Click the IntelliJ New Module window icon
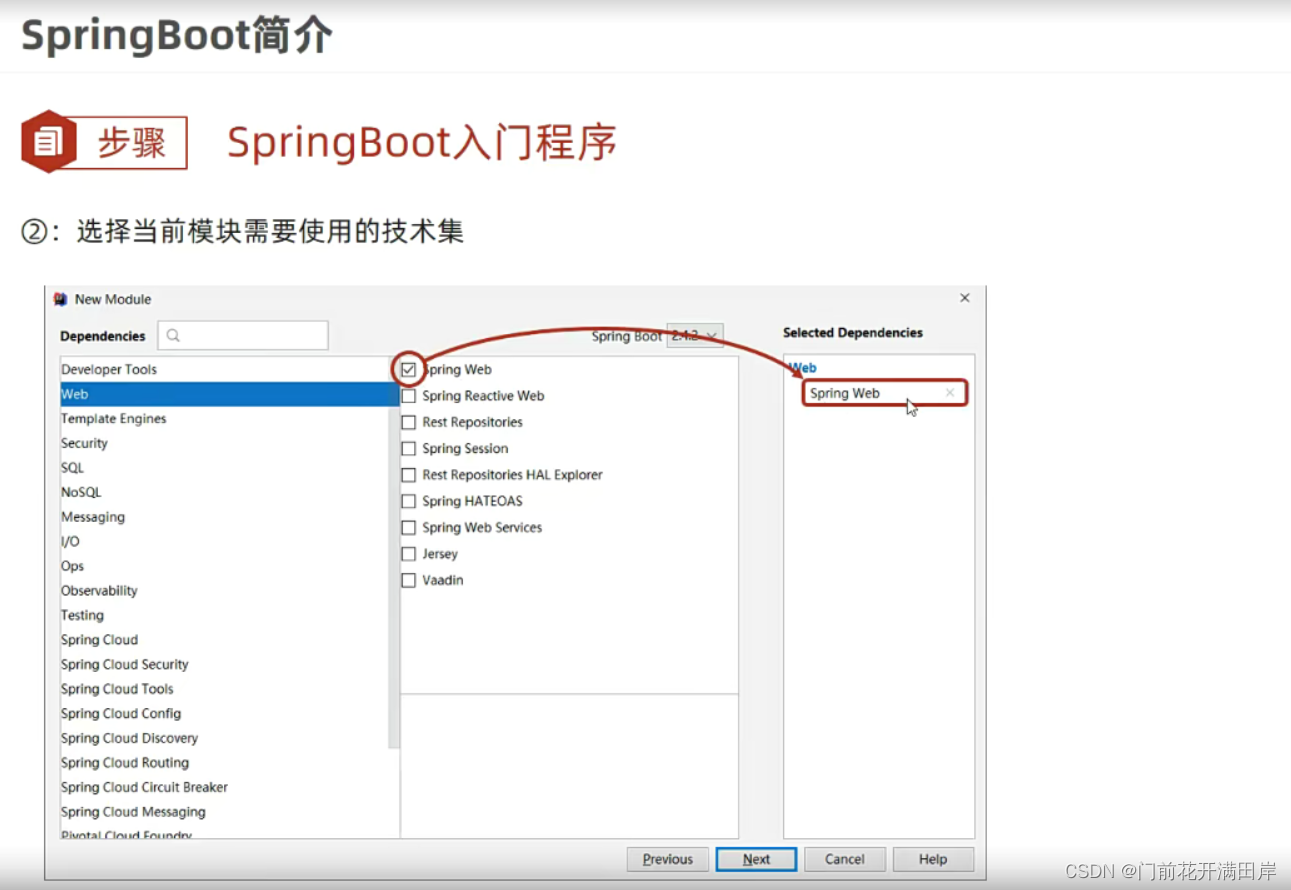 click(61, 299)
